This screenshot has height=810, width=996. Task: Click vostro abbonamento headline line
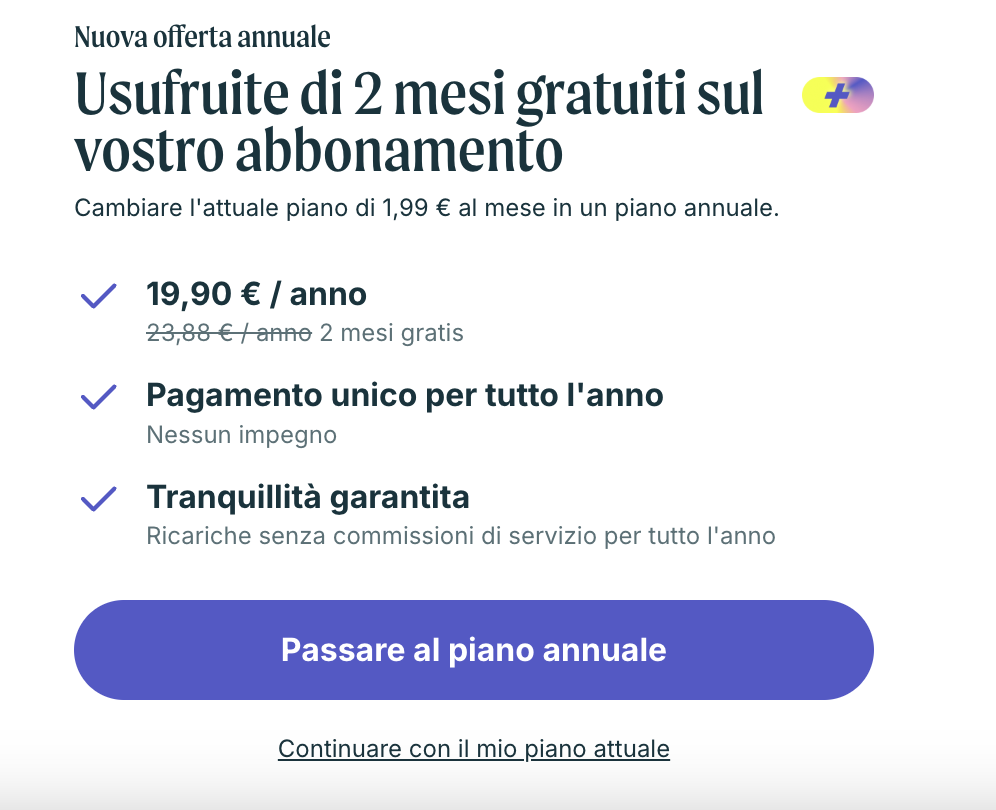tap(318, 151)
